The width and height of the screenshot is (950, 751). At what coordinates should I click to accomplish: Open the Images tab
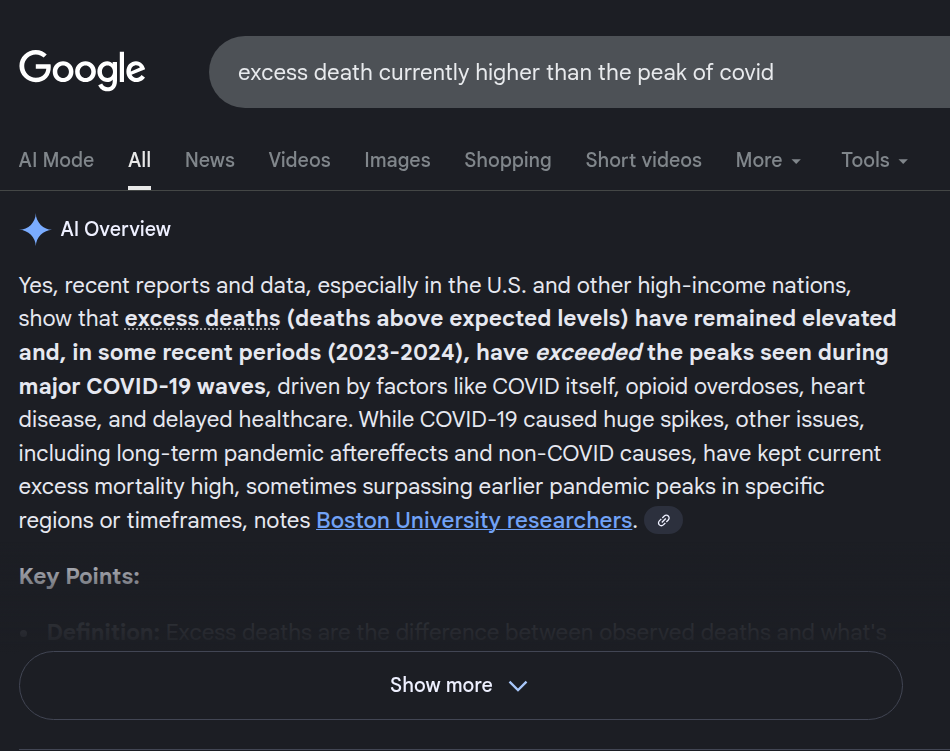click(397, 160)
